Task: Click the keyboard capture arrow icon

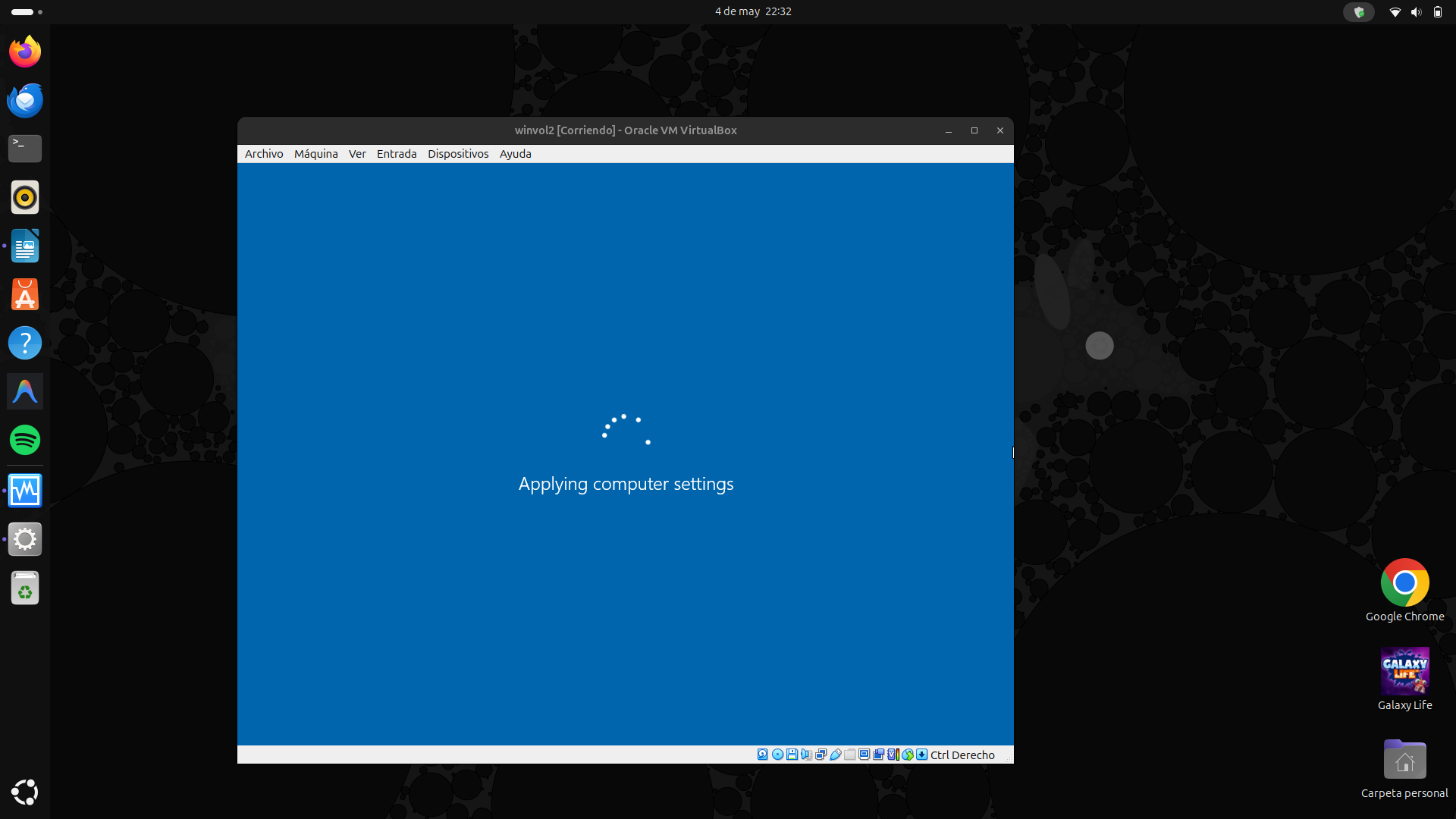Action: (921, 755)
